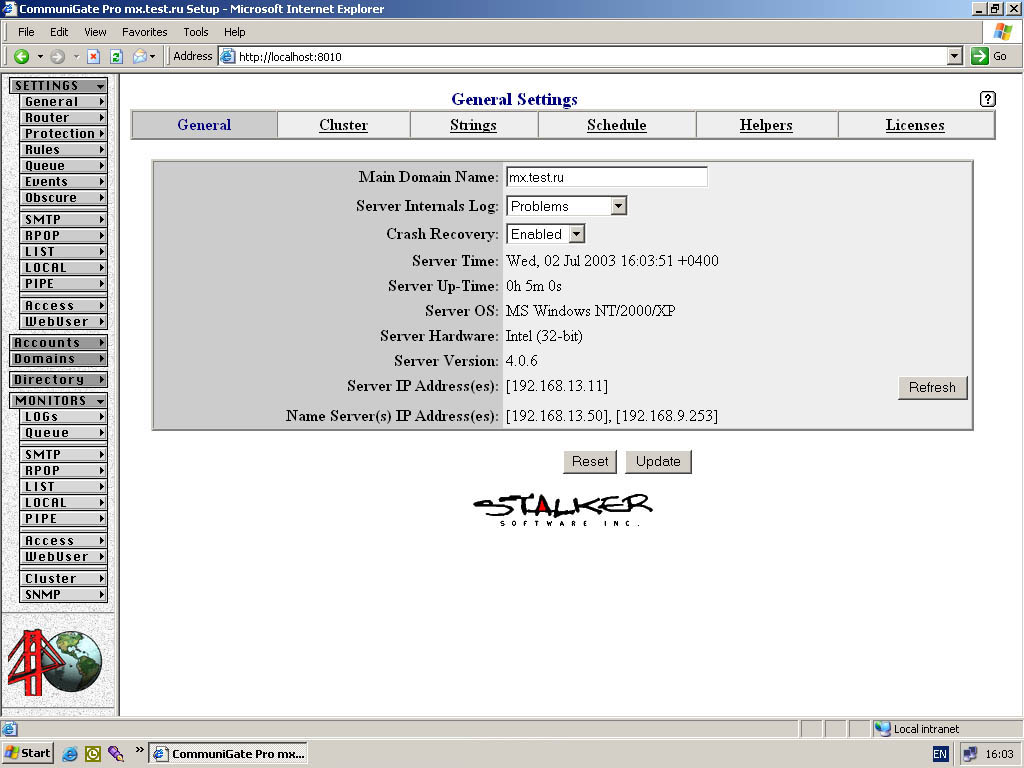The height and width of the screenshot is (768, 1024).
Task: Open Monitors SNMP page
Action: [x=63, y=594]
